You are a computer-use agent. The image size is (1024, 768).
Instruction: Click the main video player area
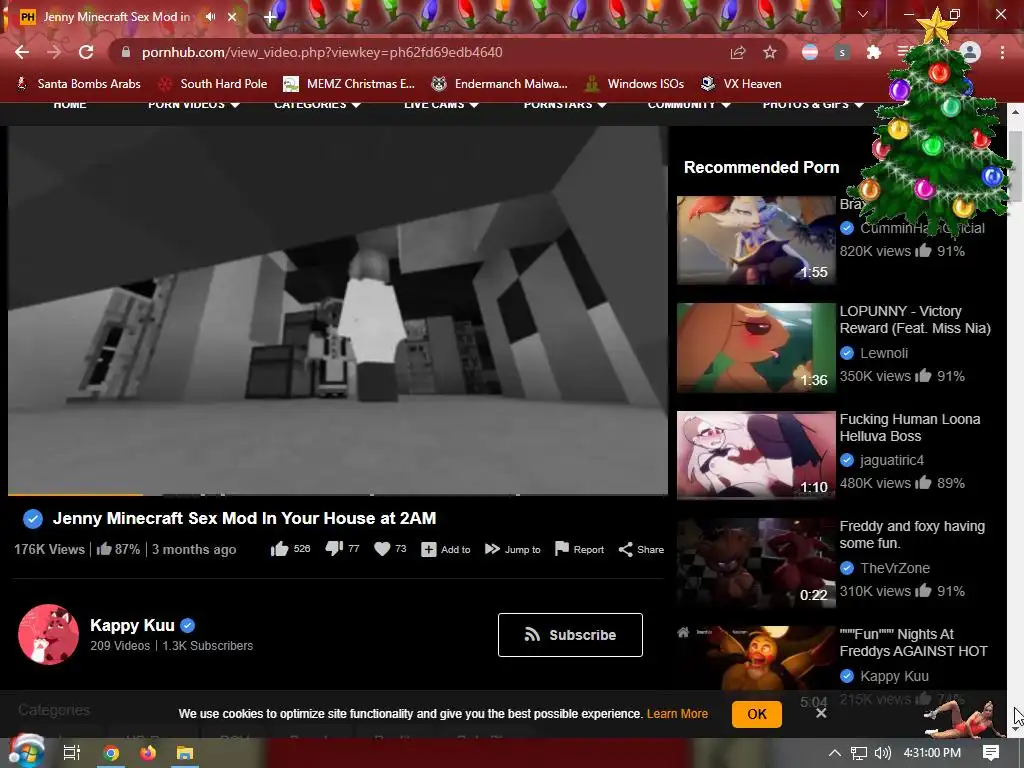coord(338,309)
